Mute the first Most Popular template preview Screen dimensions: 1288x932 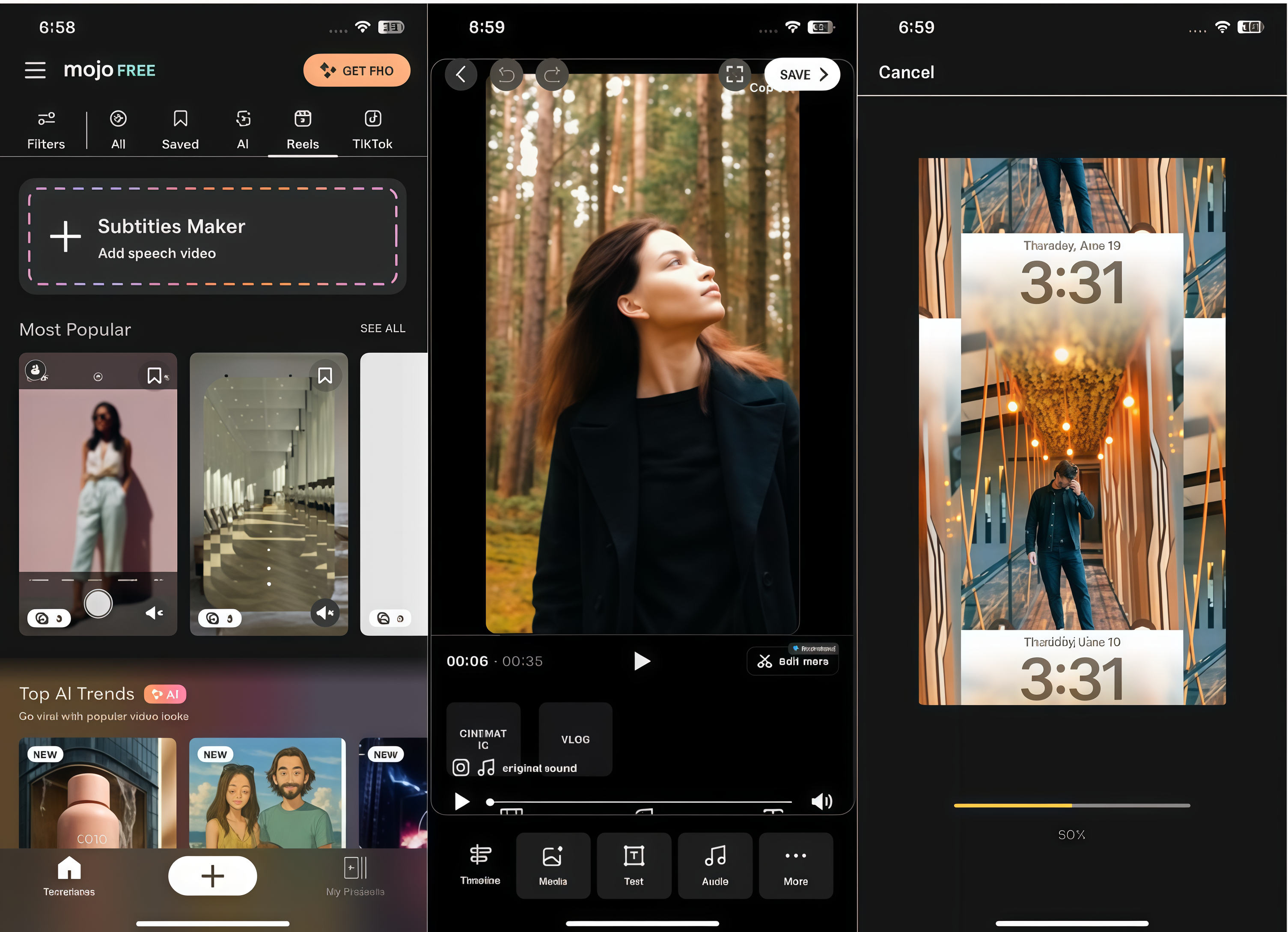152,613
